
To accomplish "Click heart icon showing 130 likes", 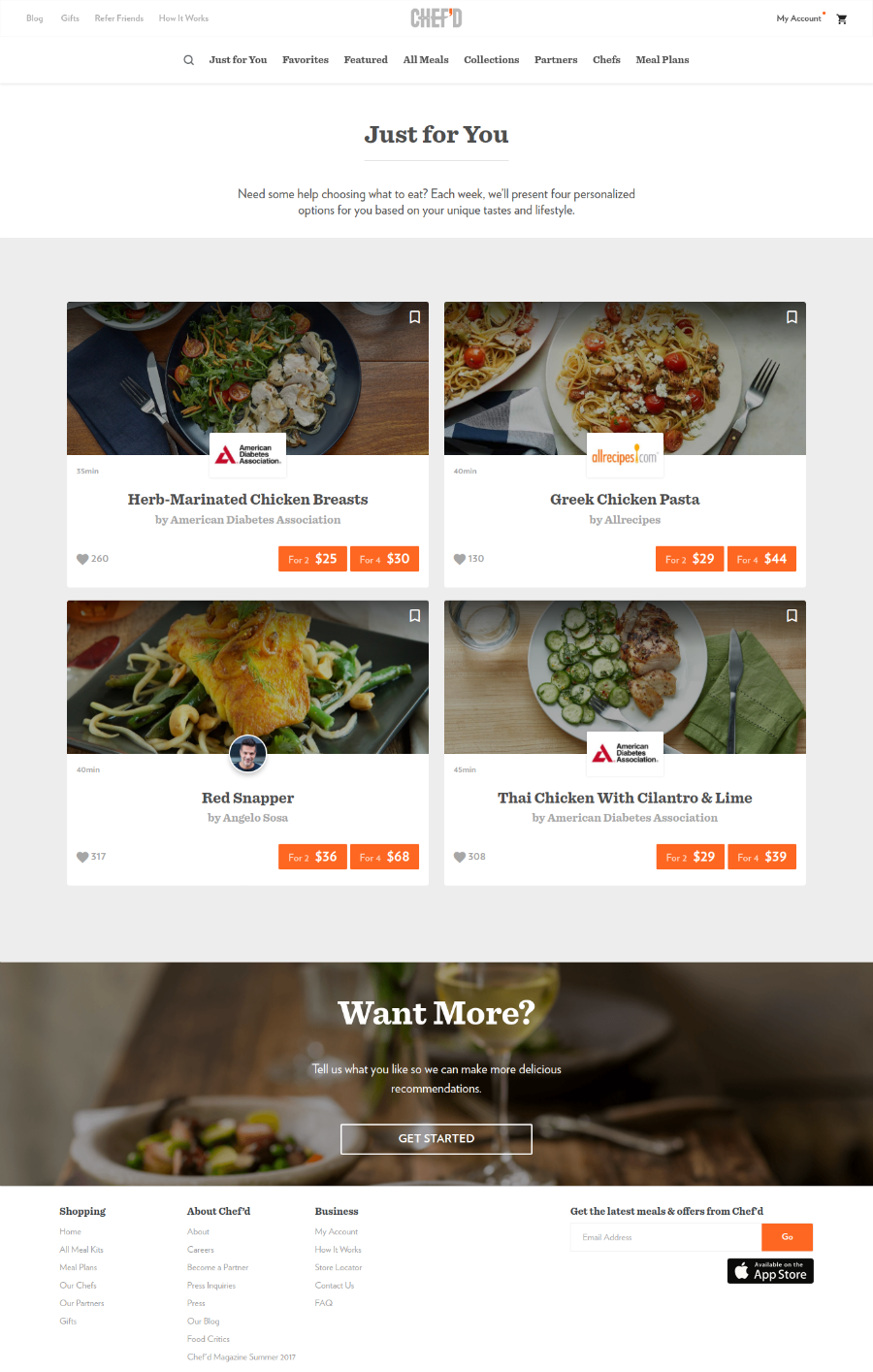I will (x=460, y=559).
